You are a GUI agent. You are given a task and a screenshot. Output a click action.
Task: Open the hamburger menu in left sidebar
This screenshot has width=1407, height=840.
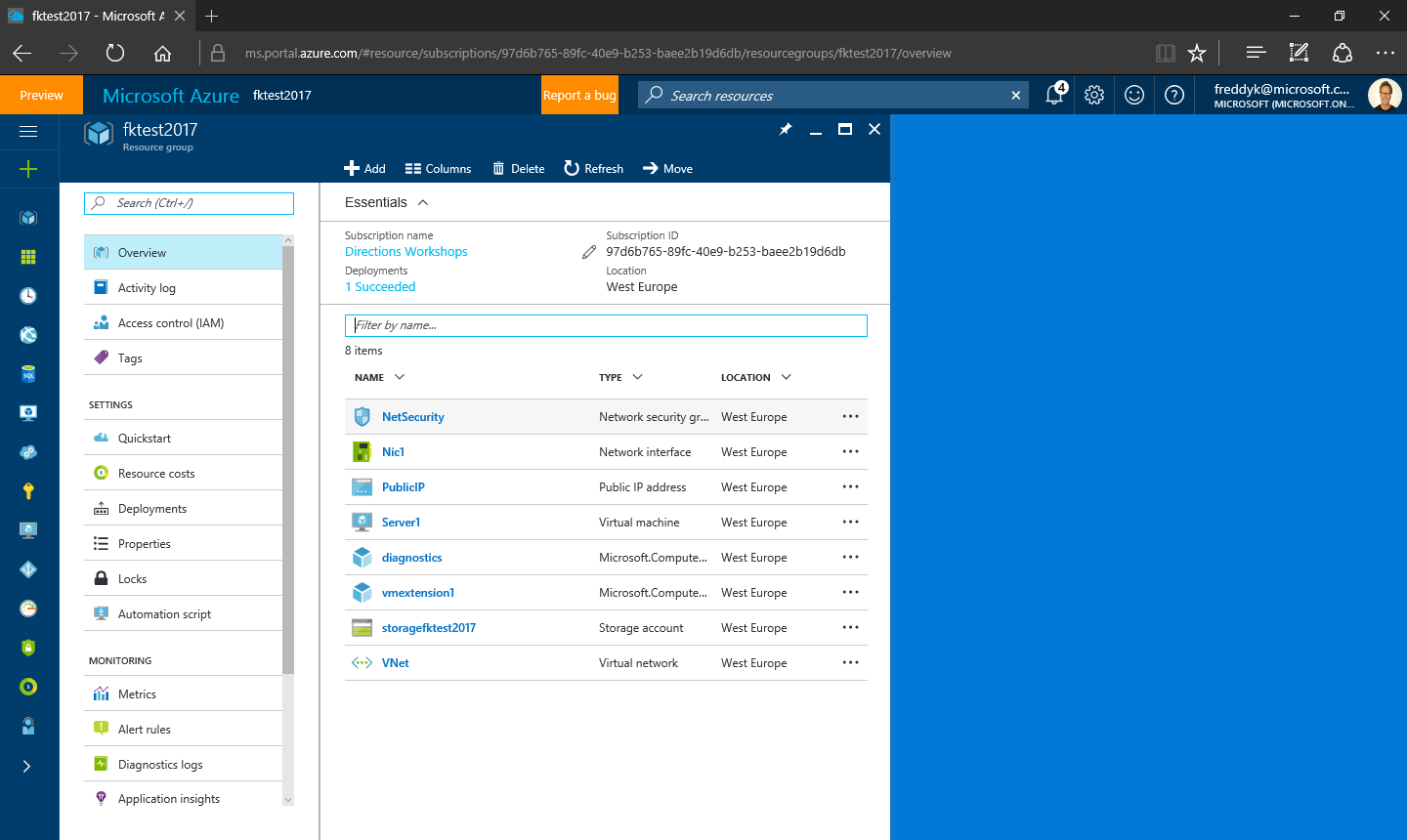pyautogui.click(x=28, y=131)
